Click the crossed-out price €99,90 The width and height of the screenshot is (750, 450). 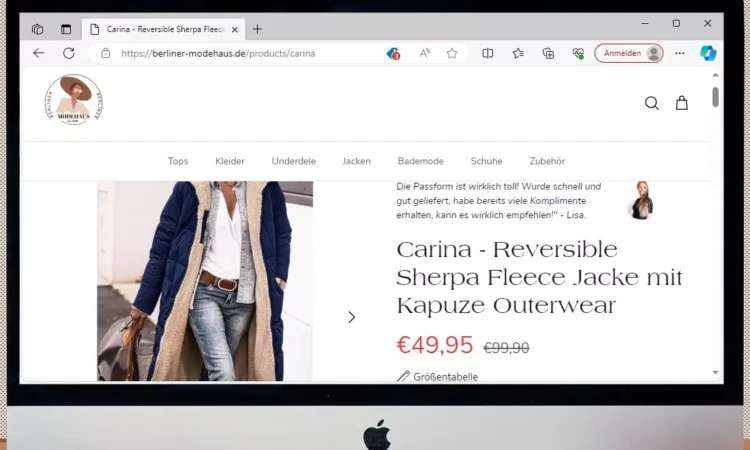point(506,348)
